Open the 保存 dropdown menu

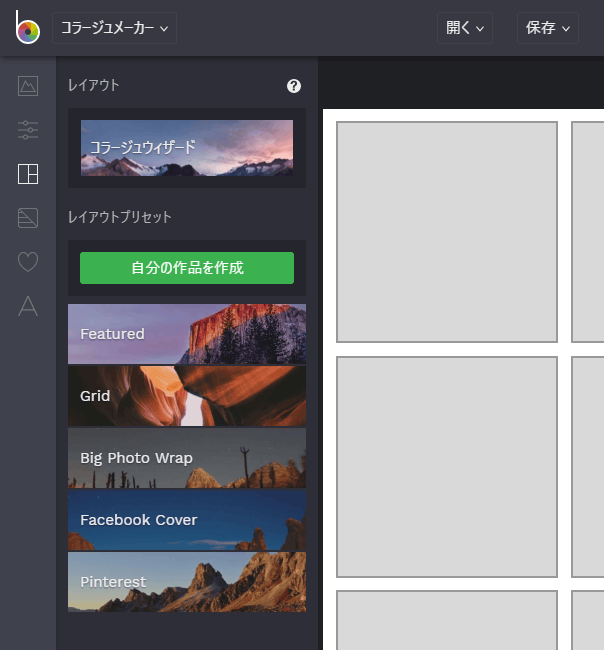(548, 28)
